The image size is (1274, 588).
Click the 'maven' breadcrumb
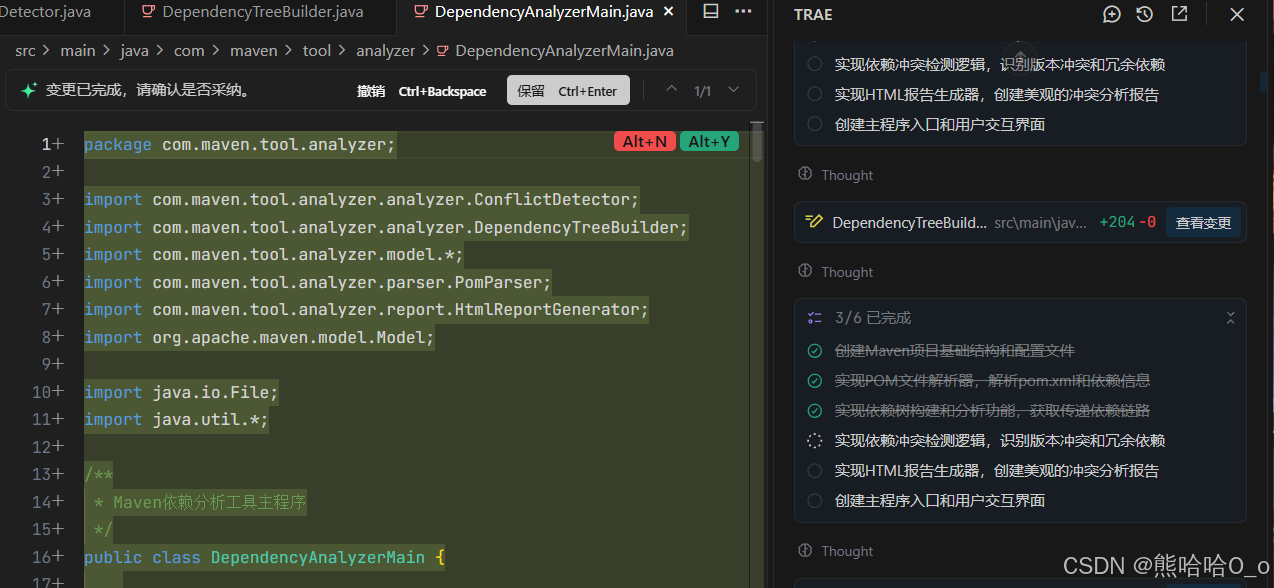tap(254, 50)
